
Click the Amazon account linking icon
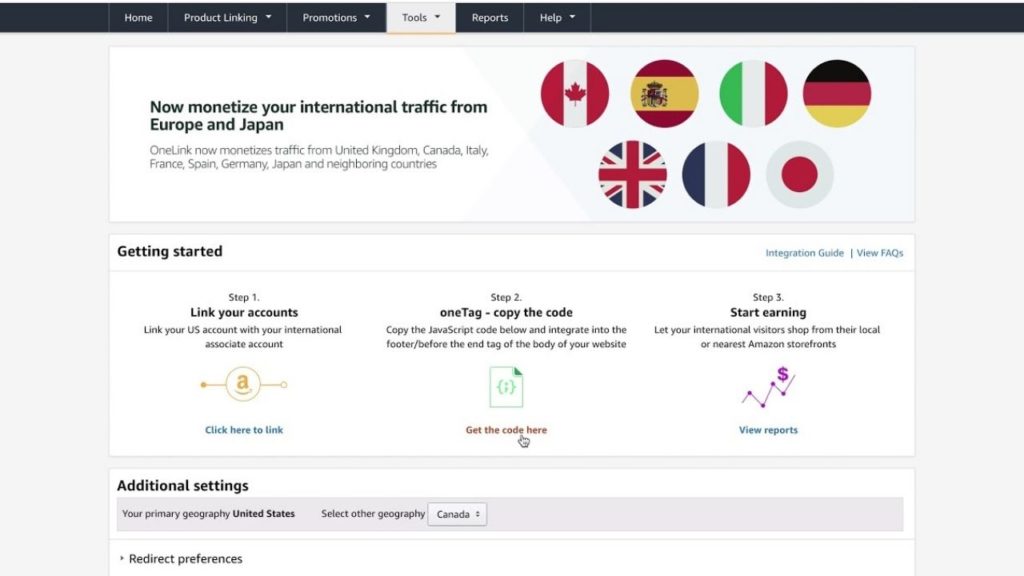click(243, 384)
